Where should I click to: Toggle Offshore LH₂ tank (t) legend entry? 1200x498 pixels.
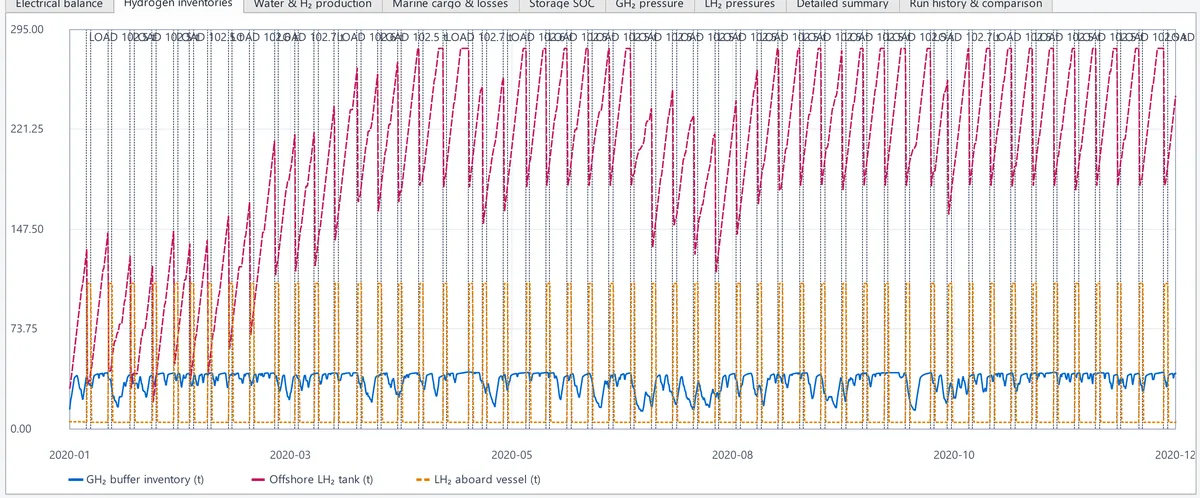(313, 479)
